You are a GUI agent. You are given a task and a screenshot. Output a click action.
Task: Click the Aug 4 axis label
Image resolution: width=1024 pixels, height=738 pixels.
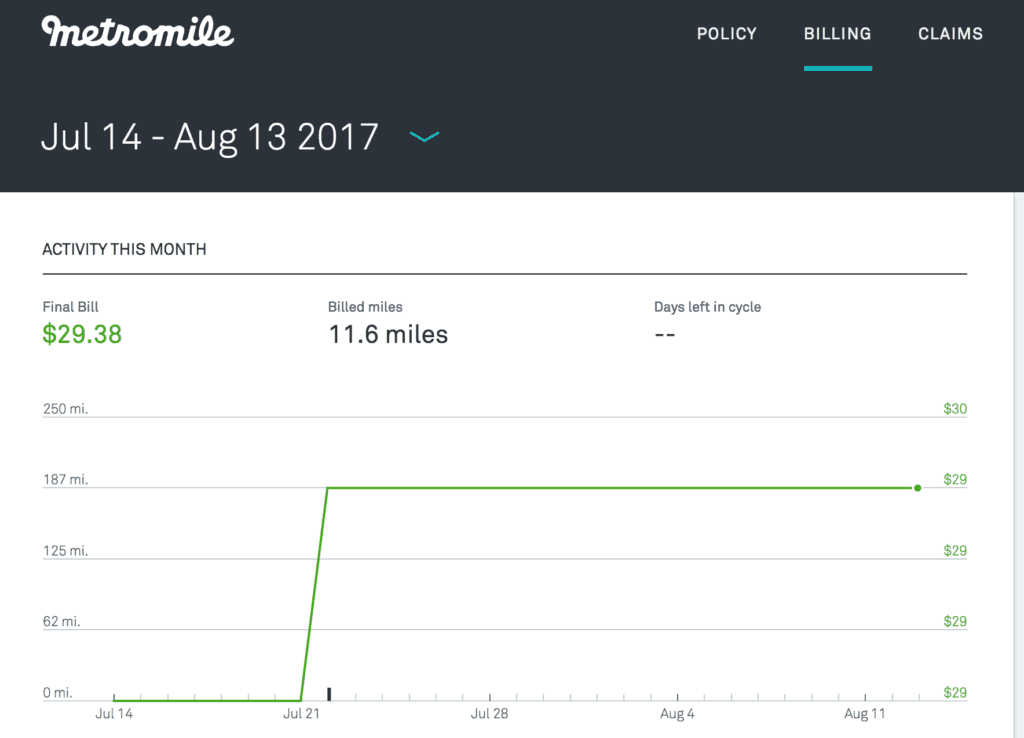[x=677, y=714]
